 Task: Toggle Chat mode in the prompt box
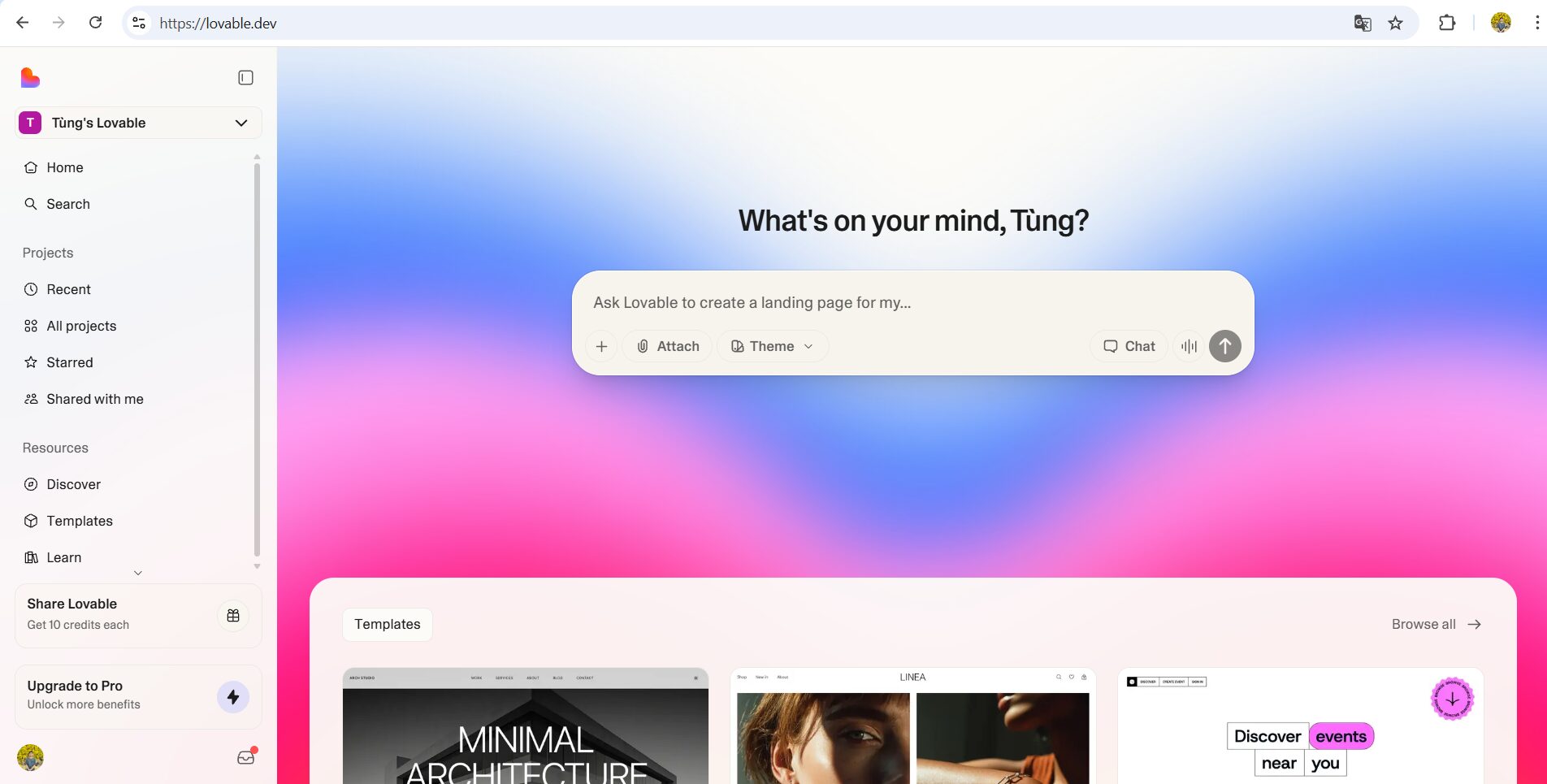(1129, 346)
